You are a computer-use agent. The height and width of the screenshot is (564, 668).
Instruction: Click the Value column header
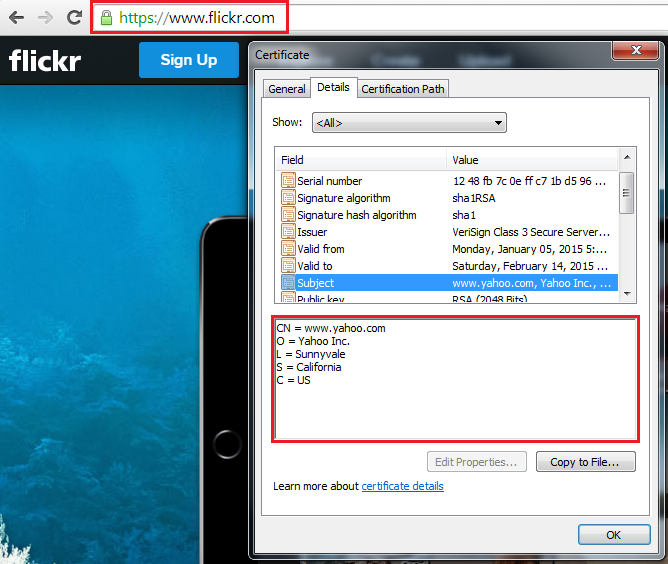coord(532,160)
